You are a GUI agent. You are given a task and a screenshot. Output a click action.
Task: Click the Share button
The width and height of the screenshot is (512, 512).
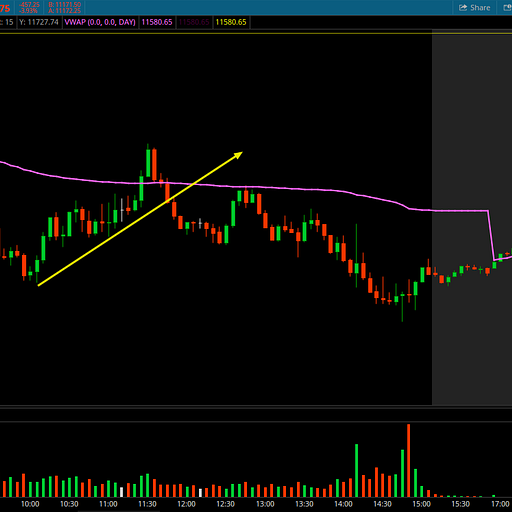pyautogui.click(x=475, y=8)
